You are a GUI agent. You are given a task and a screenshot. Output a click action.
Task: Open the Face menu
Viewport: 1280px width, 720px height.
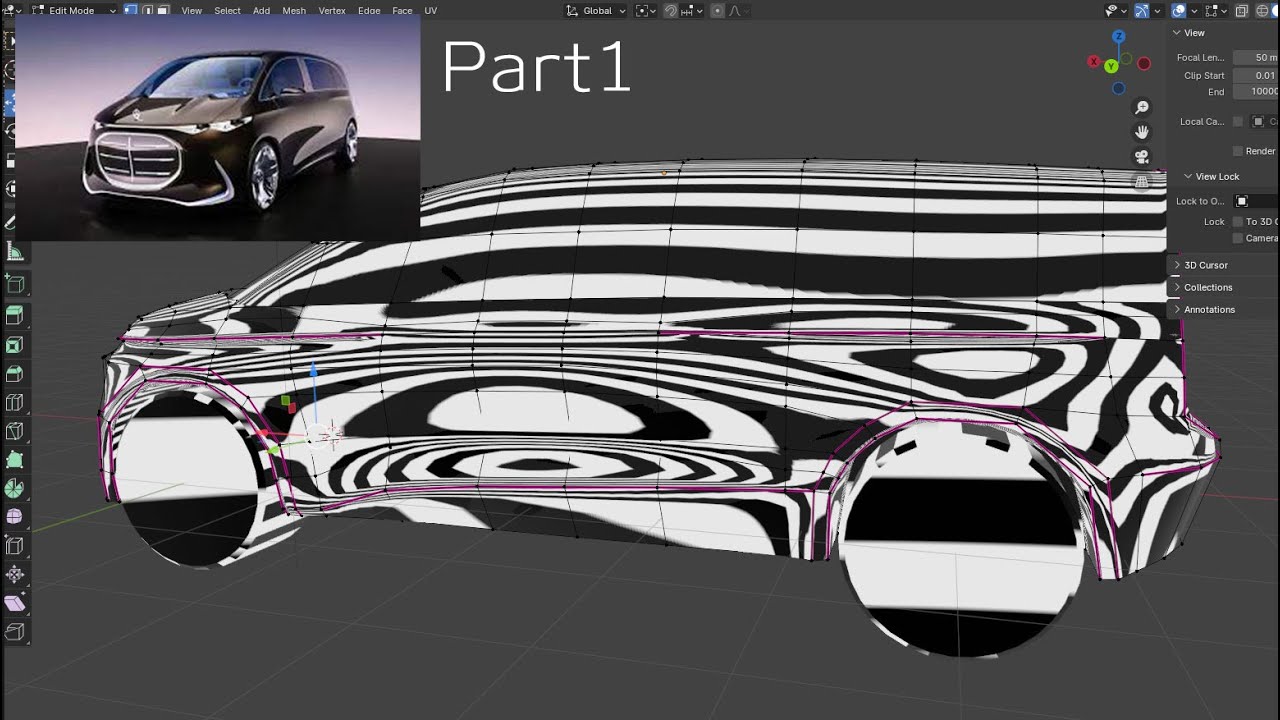(x=402, y=10)
